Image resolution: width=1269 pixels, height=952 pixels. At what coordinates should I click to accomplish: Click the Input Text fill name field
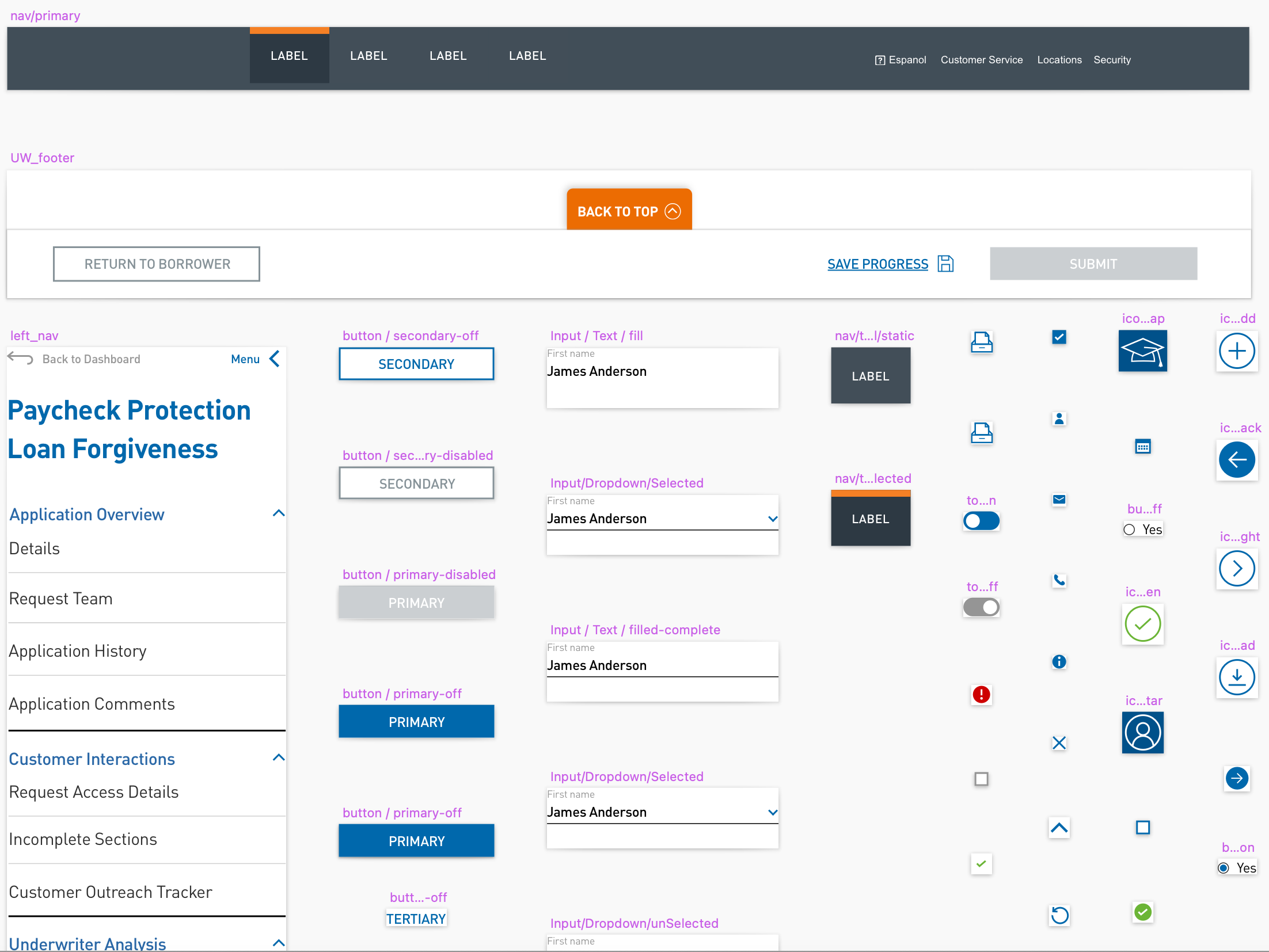click(662, 378)
